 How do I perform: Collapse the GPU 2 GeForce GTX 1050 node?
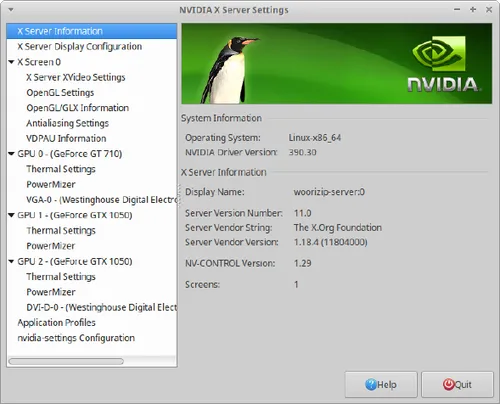[11, 261]
